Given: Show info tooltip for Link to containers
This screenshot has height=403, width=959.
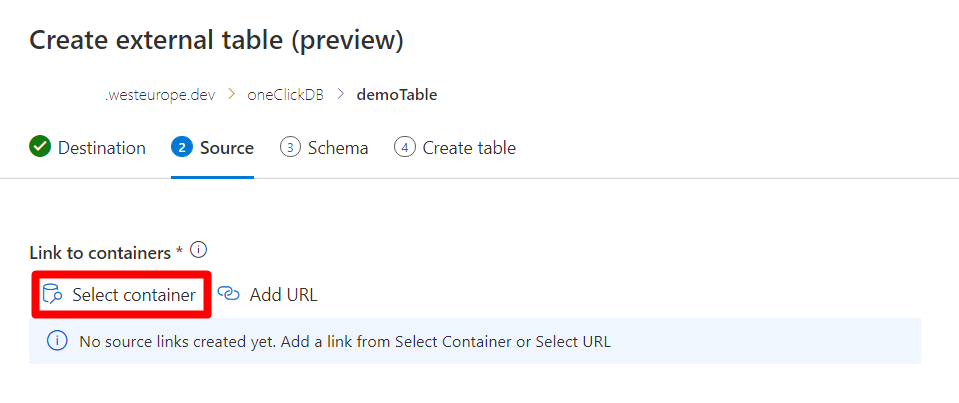Looking at the screenshot, I should pyautogui.click(x=198, y=250).
